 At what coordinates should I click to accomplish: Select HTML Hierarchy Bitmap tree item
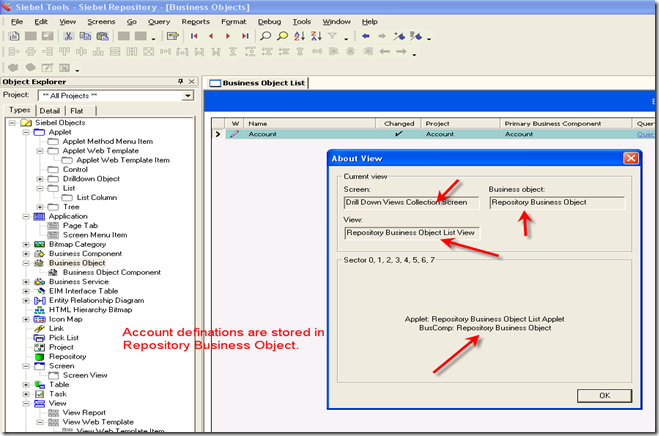pyautogui.click(x=90, y=310)
